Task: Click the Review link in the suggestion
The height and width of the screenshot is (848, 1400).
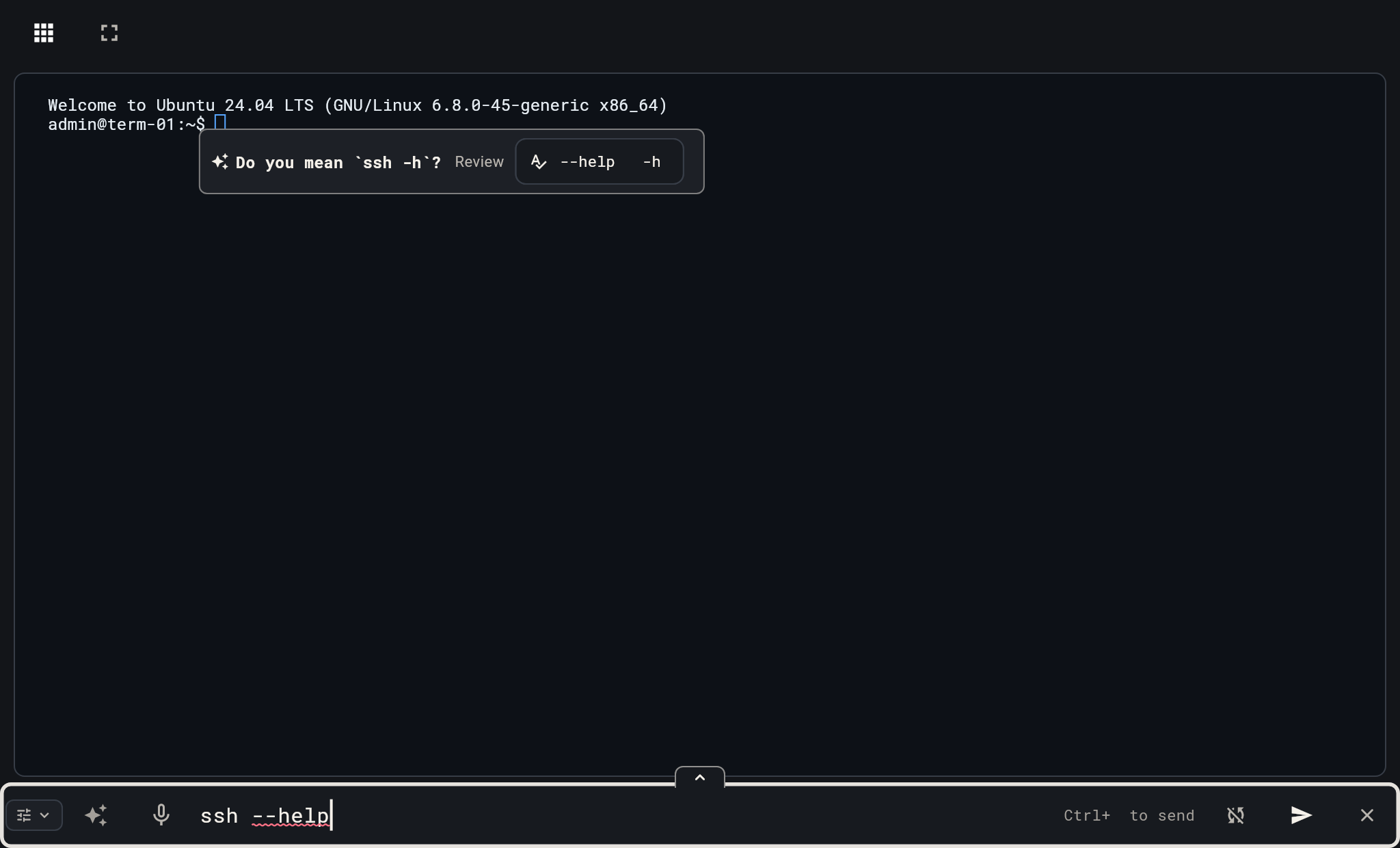Action: (x=479, y=162)
